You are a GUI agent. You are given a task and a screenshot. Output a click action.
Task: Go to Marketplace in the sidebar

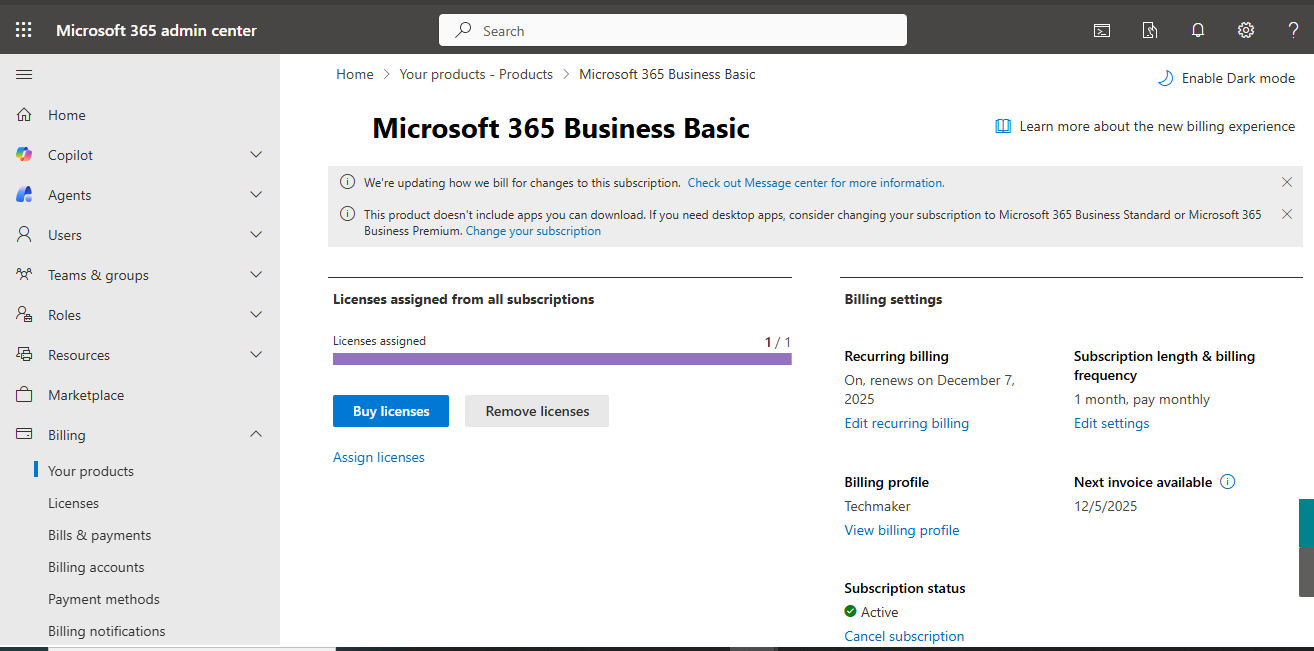pyautogui.click(x=86, y=395)
